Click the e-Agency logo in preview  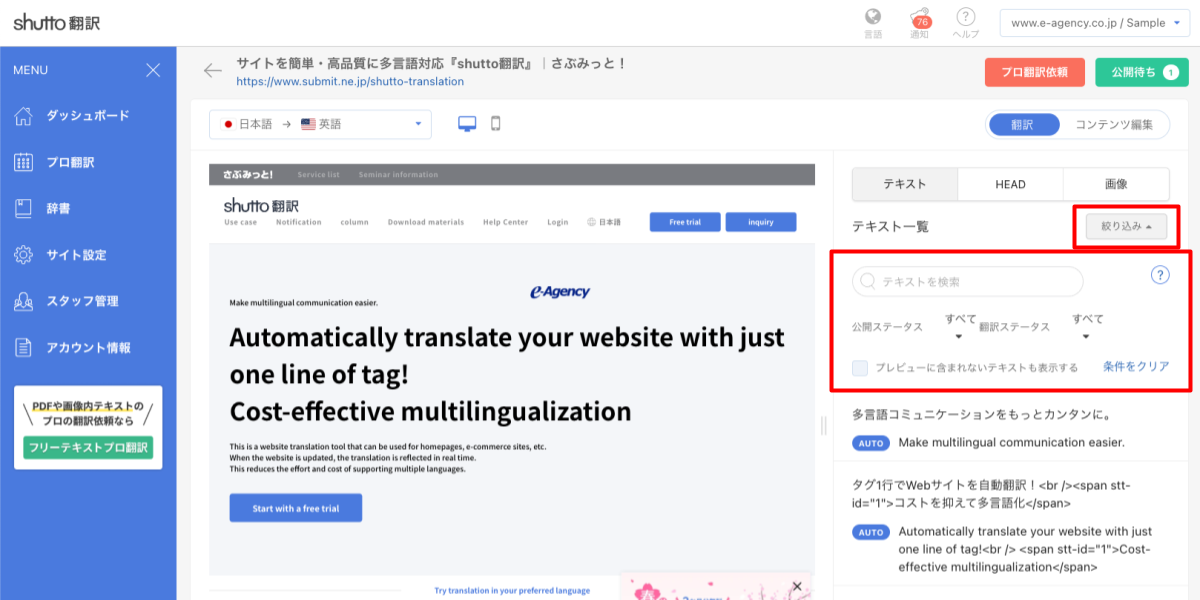(x=560, y=292)
